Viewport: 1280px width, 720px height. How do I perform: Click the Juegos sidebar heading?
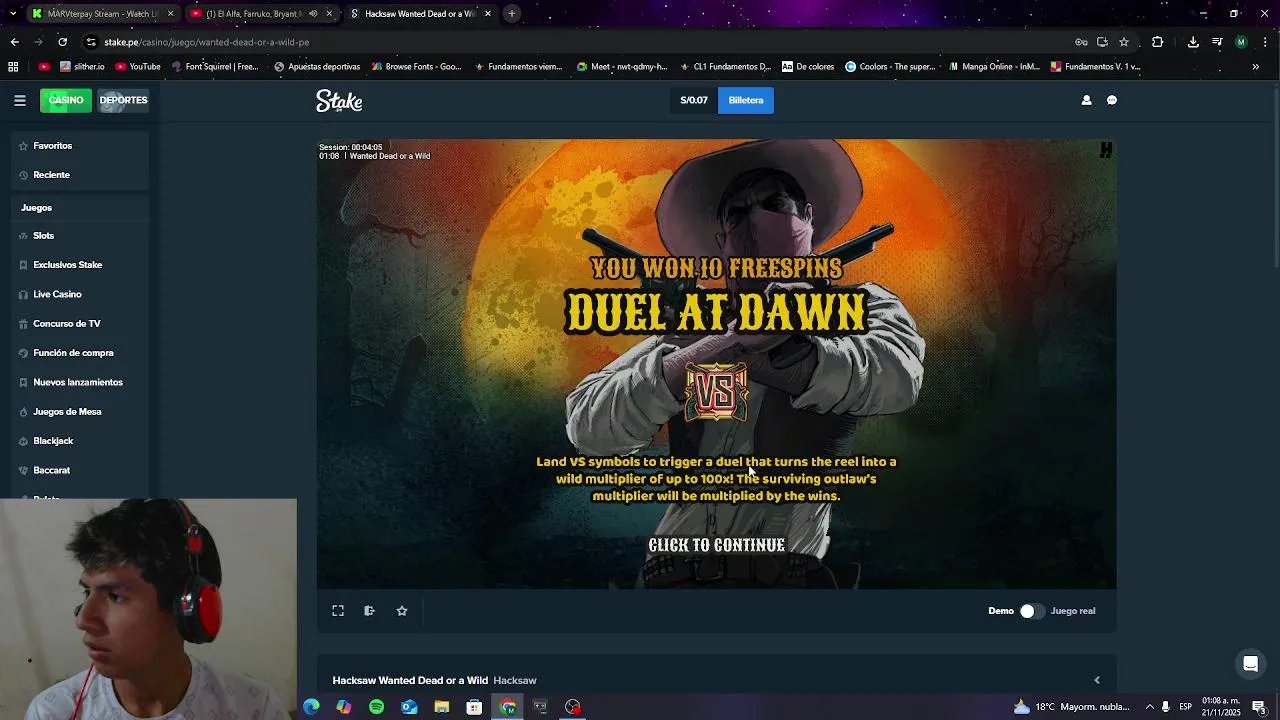click(x=36, y=208)
